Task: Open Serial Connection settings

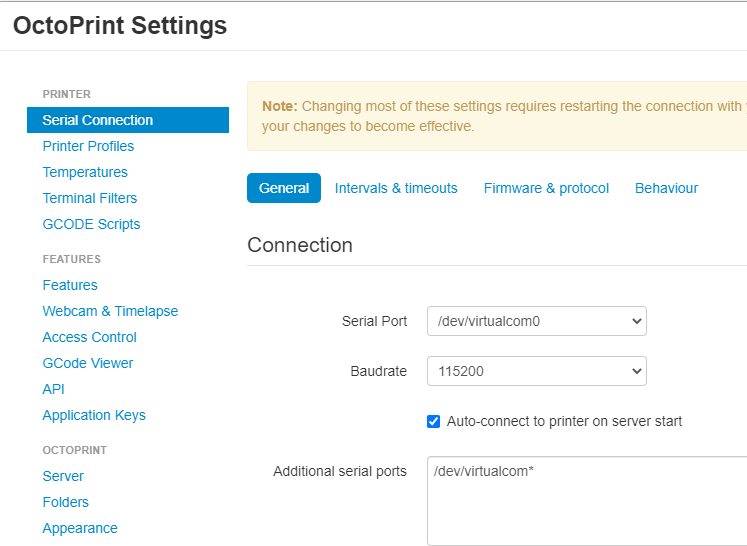Action: (x=98, y=120)
